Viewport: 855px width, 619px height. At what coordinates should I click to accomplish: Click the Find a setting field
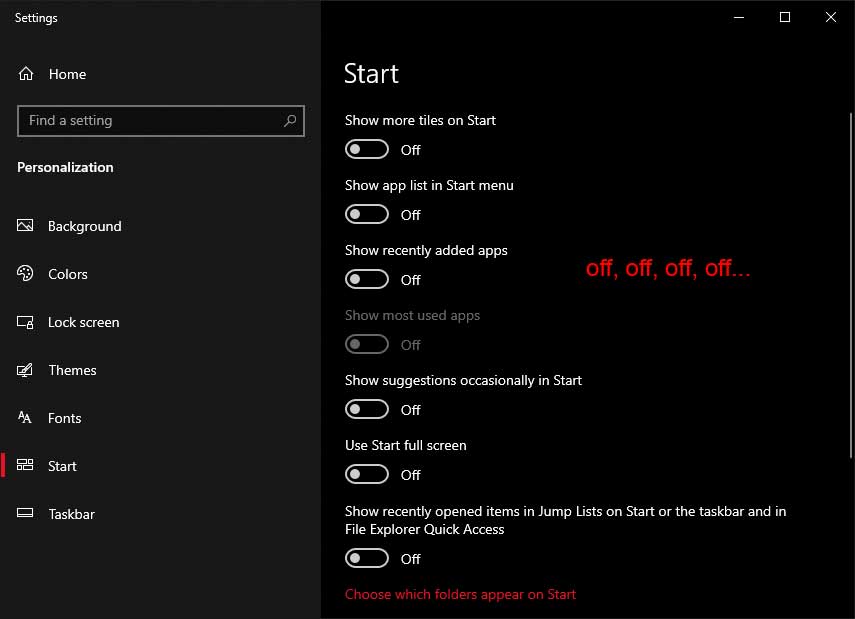point(161,121)
